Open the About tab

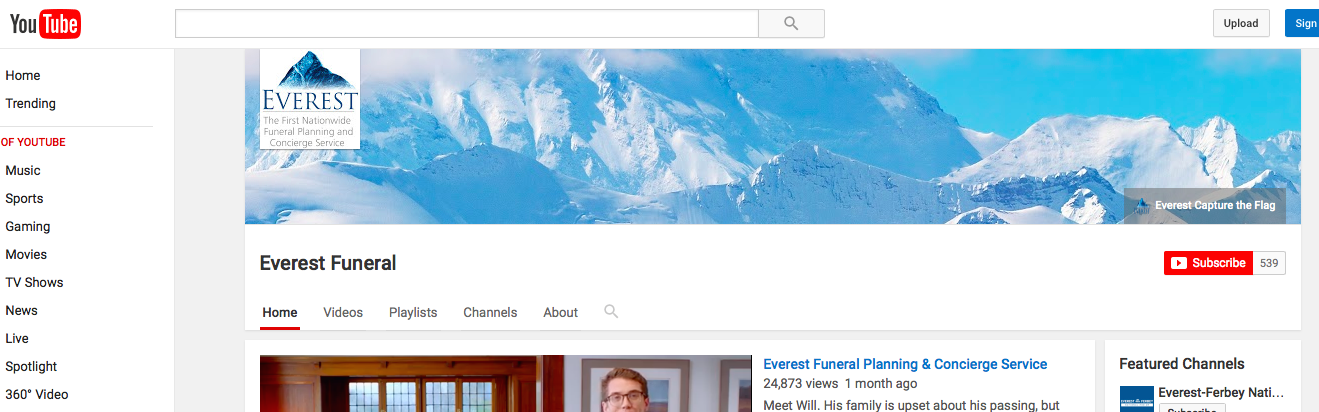(560, 312)
